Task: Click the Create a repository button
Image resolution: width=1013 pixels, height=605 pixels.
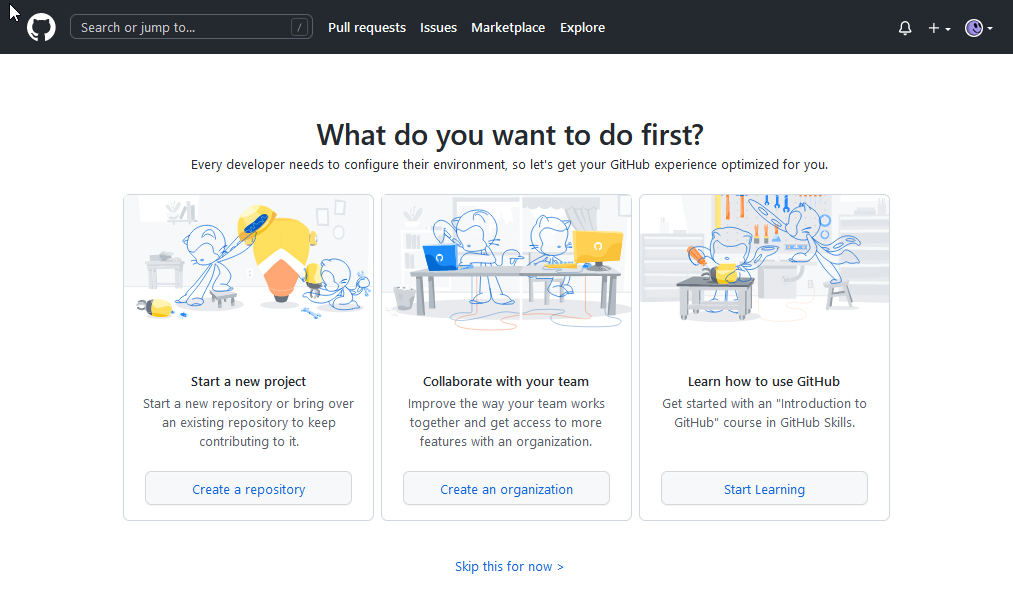Action: [x=248, y=489]
